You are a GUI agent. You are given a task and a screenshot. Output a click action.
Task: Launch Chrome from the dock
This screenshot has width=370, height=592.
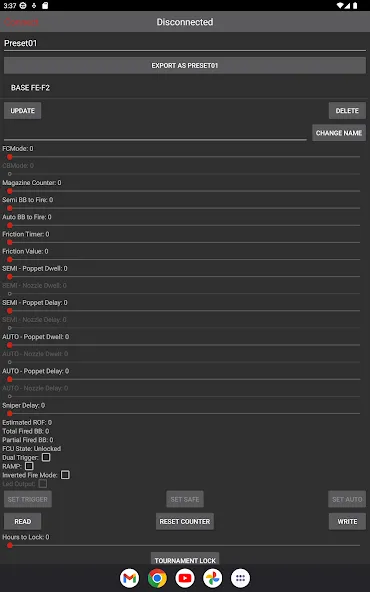[157, 578]
